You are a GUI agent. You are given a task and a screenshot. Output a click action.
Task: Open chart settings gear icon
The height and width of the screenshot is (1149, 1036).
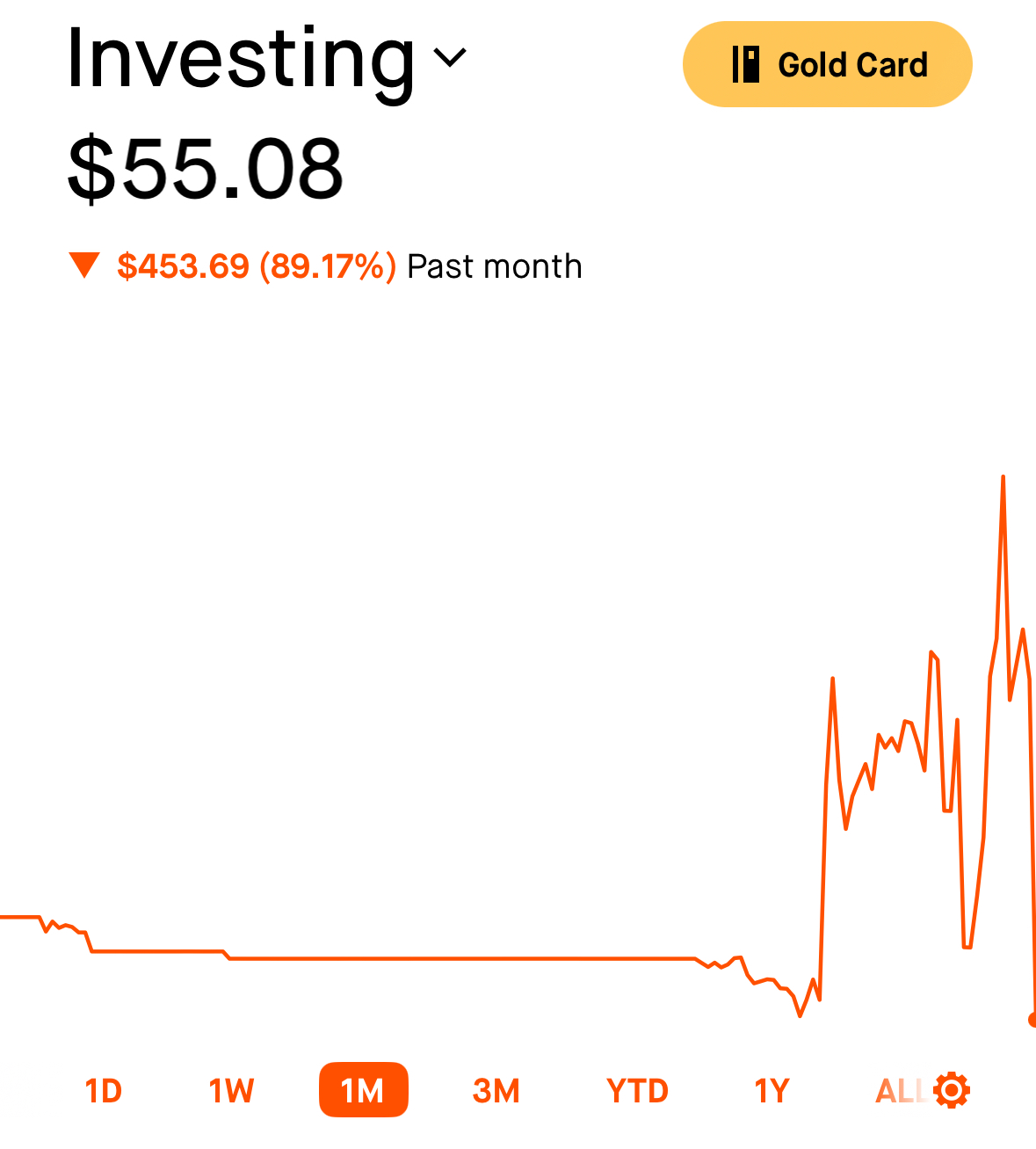(x=952, y=1090)
